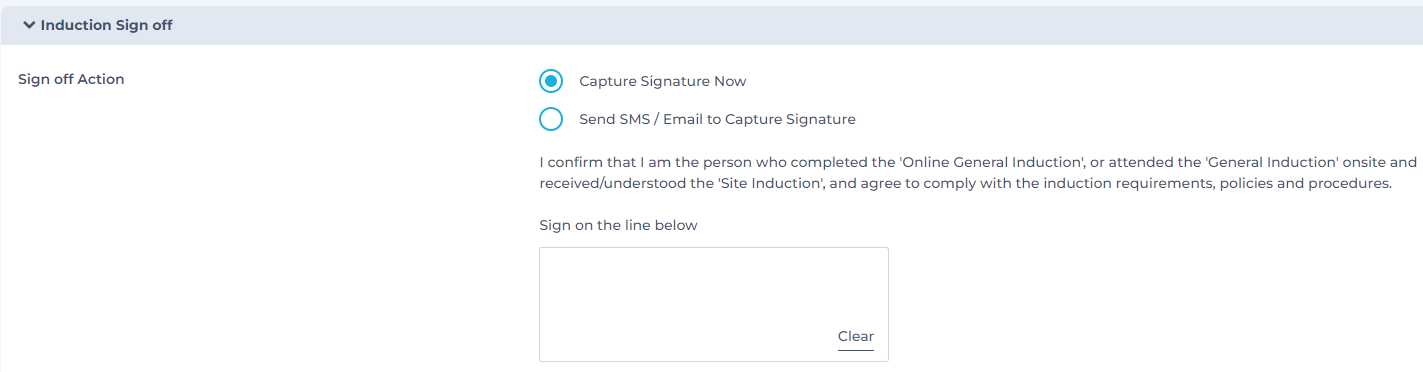
Task: Click the top-left corner of the signature box
Action: click(x=542, y=250)
